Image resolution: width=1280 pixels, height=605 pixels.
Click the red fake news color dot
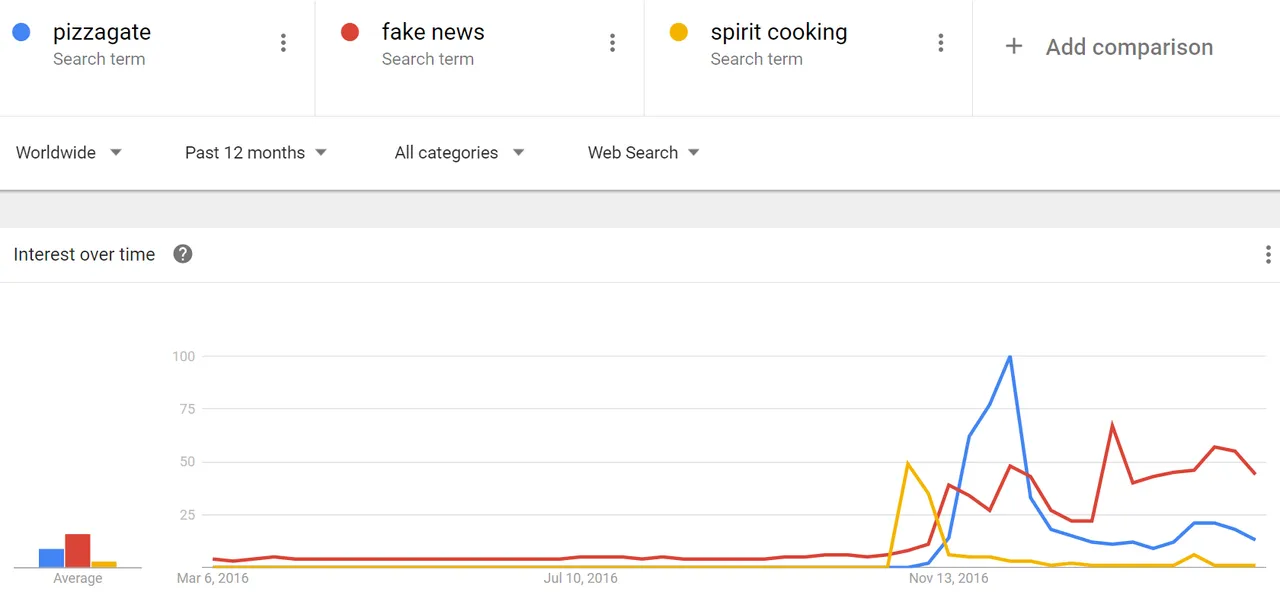(x=350, y=32)
